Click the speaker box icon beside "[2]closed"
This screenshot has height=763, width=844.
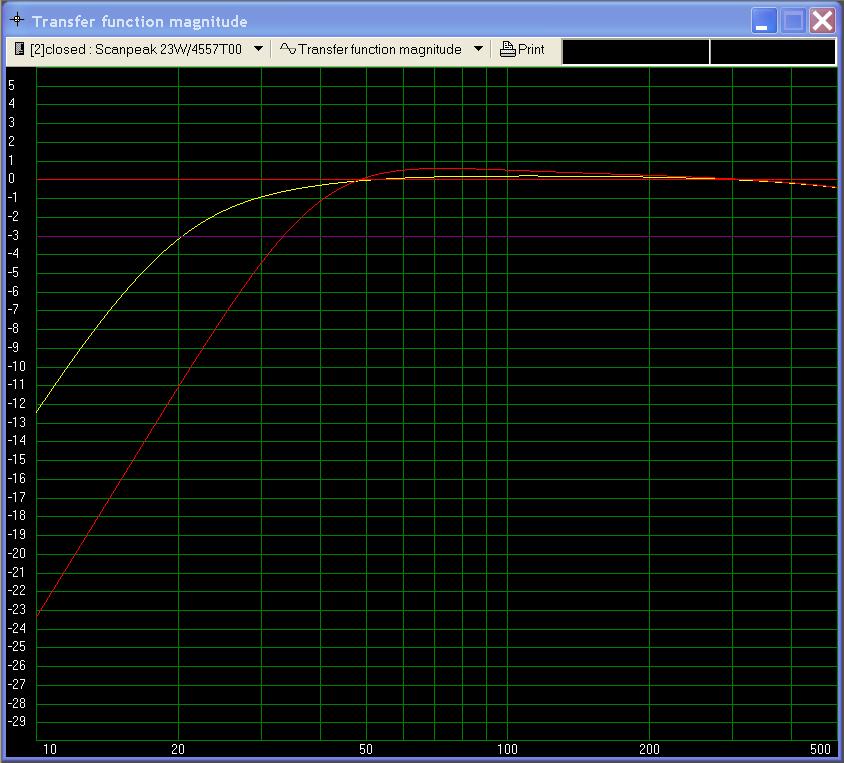[19, 49]
